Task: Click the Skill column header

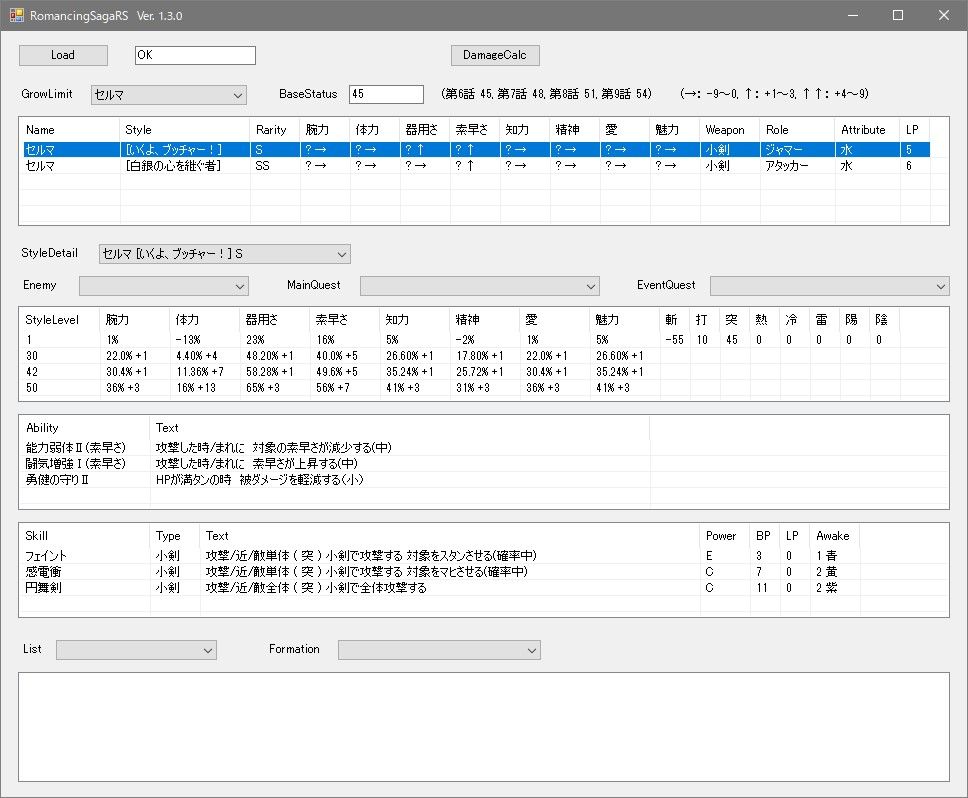Action: tap(85, 536)
